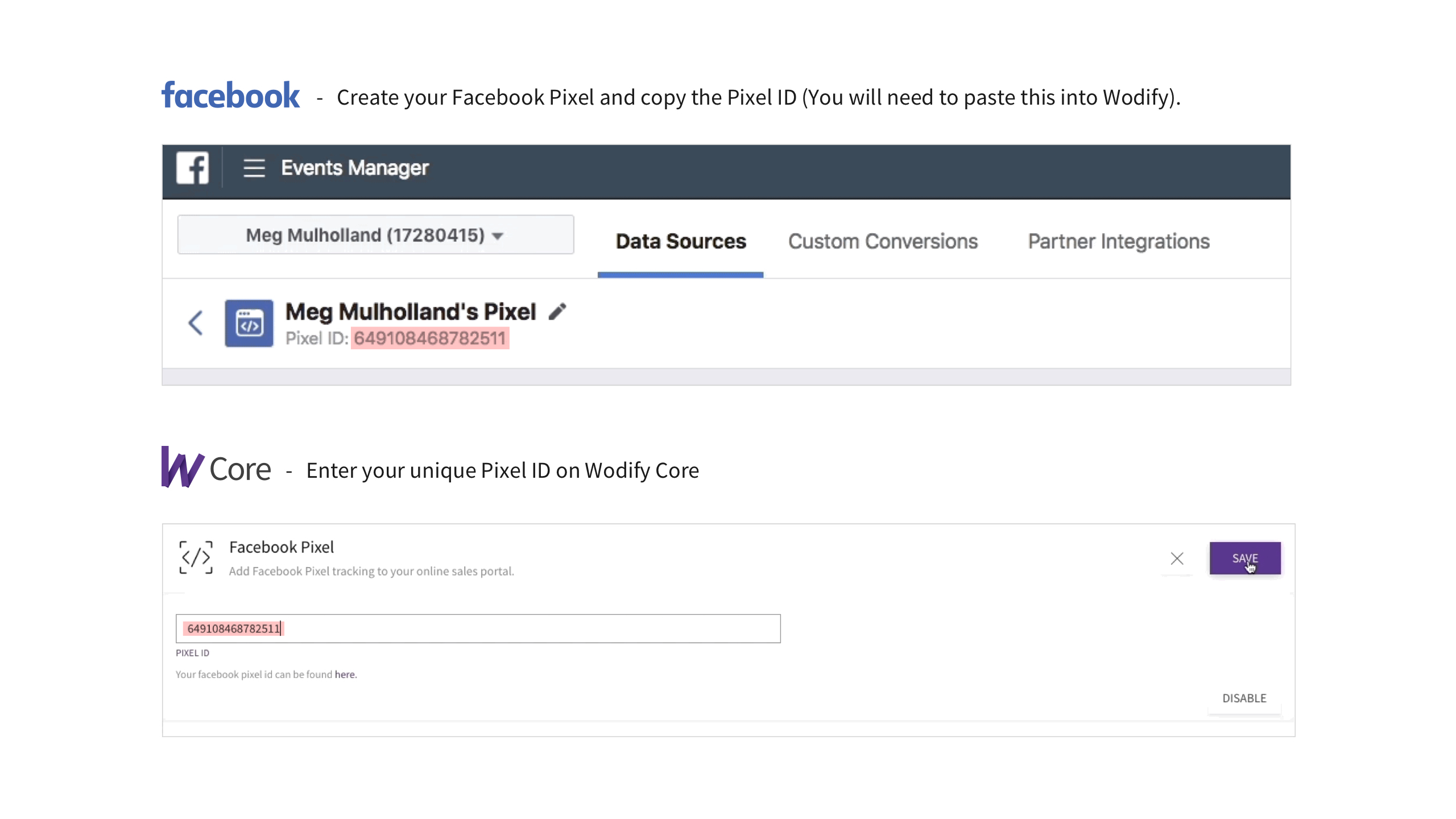The image size is (1456, 819).
Task: Click 'Add Facebook Pixel tracking' description text
Action: pos(371,571)
